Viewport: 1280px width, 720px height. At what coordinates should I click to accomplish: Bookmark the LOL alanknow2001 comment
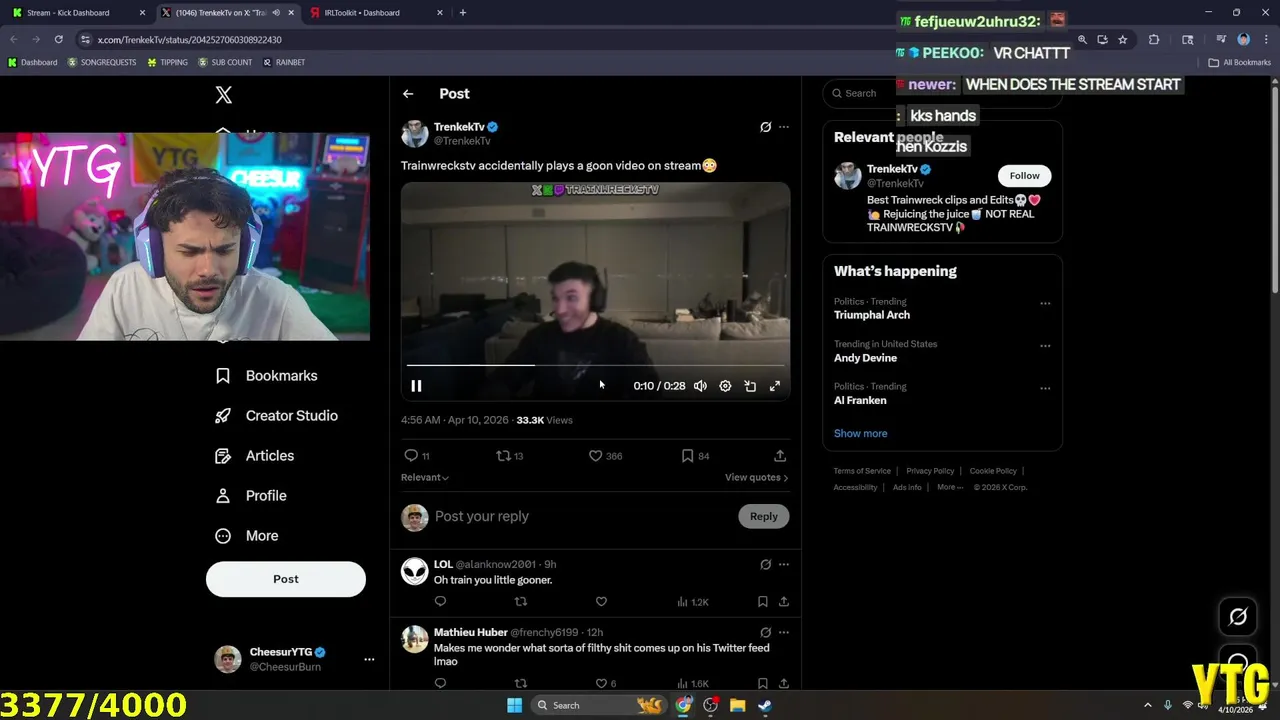[762, 602]
